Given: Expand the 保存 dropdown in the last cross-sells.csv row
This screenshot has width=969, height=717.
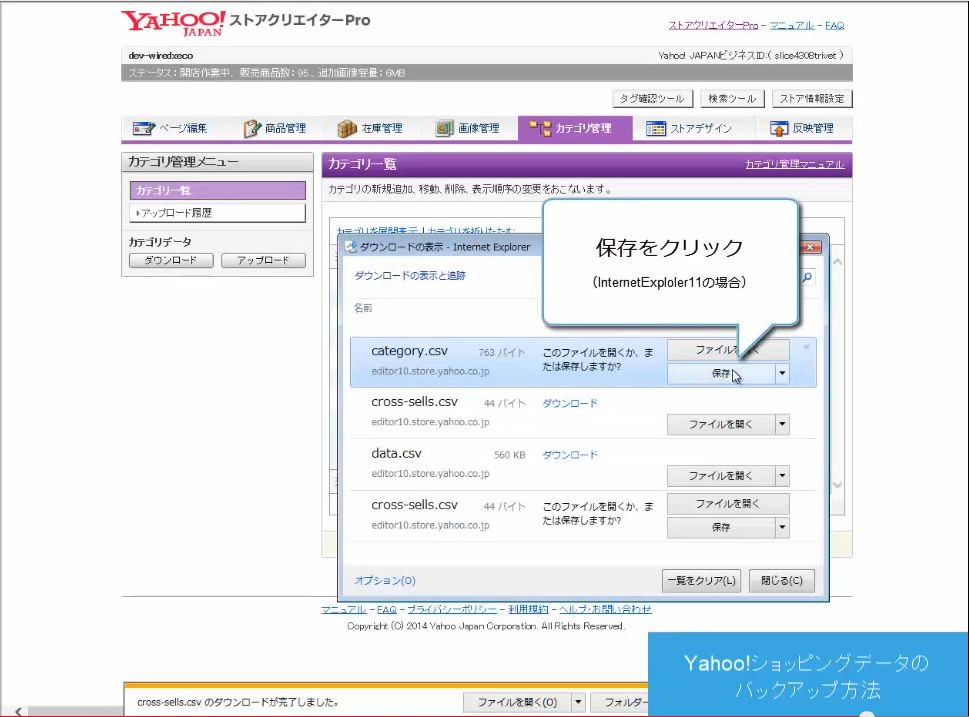Looking at the screenshot, I should (782, 527).
